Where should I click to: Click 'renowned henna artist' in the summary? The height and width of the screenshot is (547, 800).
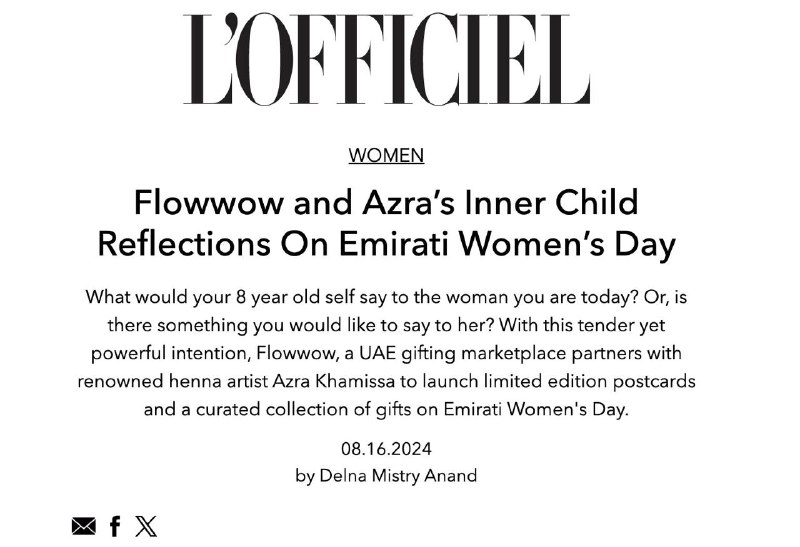coord(172,381)
